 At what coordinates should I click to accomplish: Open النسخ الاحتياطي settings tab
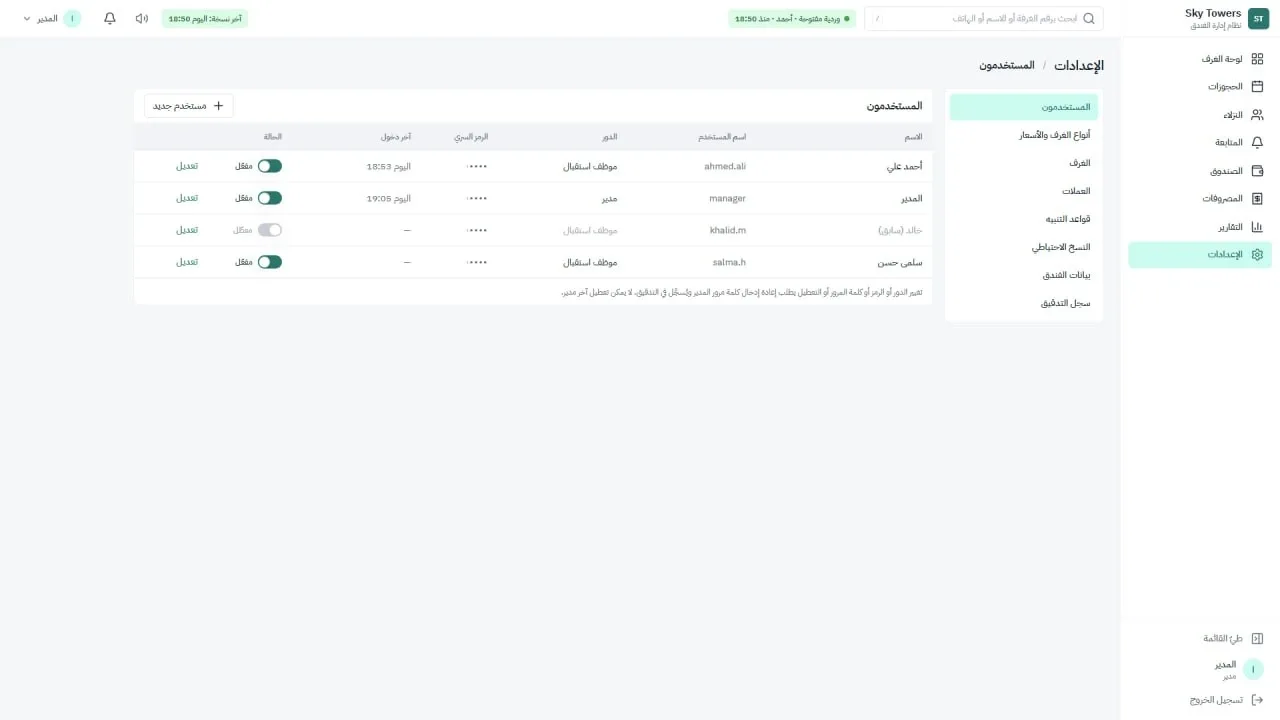[1024, 247]
